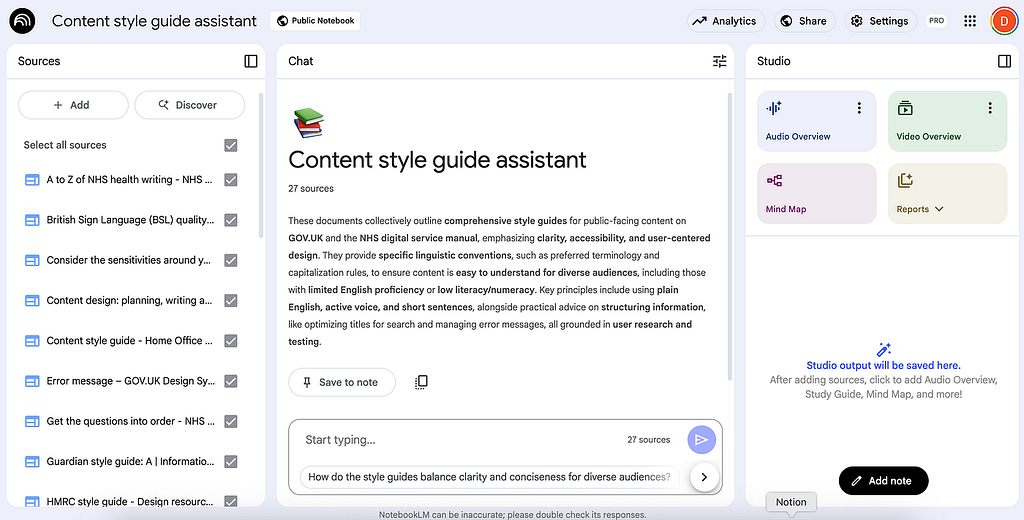This screenshot has height=520, width=1024.
Task: Show next suggested question arrow
Action: point(704,477)
